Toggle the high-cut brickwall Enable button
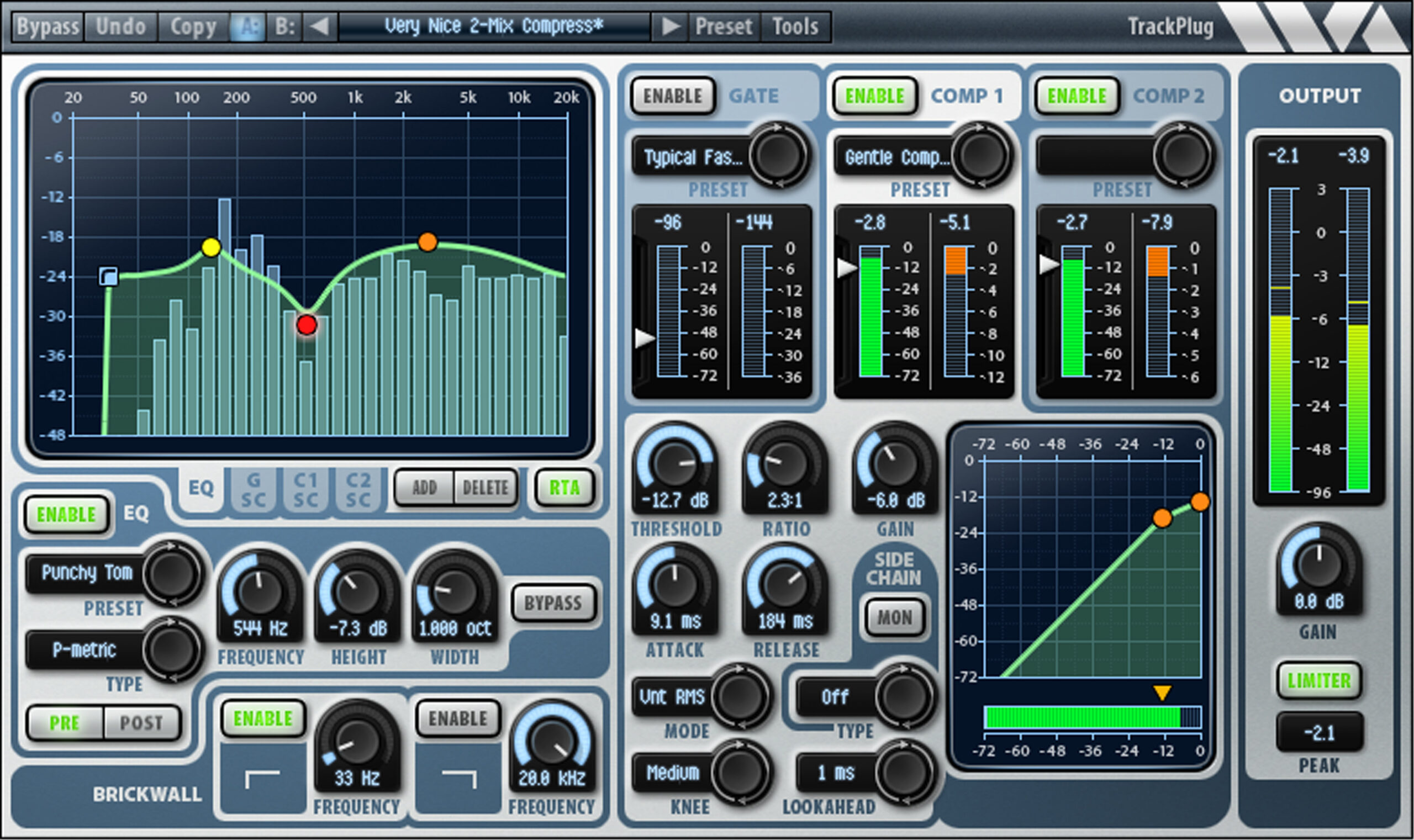 point(458,719)
